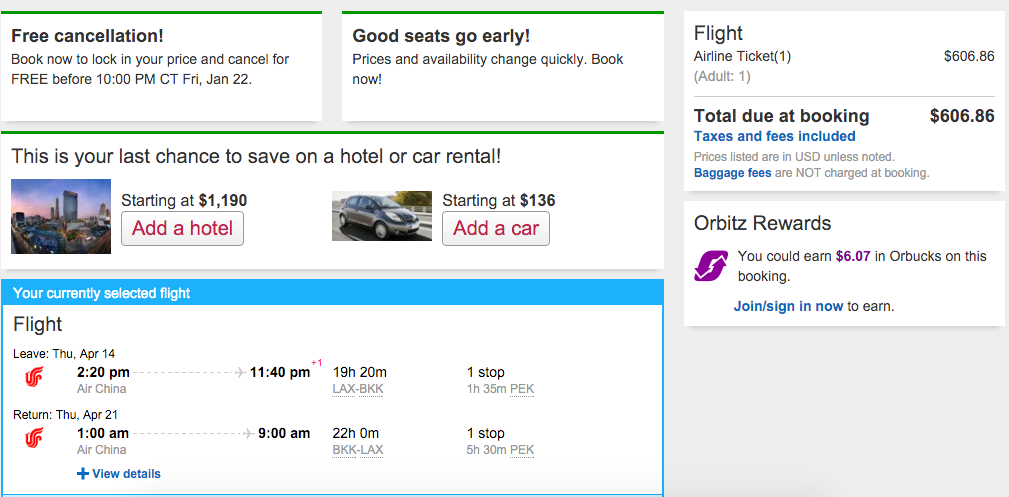Viewport: 1009px width, 497px height.
Task: Open the Taxes and fees included link
Action: pyautogui.click(x=774, y=136)
